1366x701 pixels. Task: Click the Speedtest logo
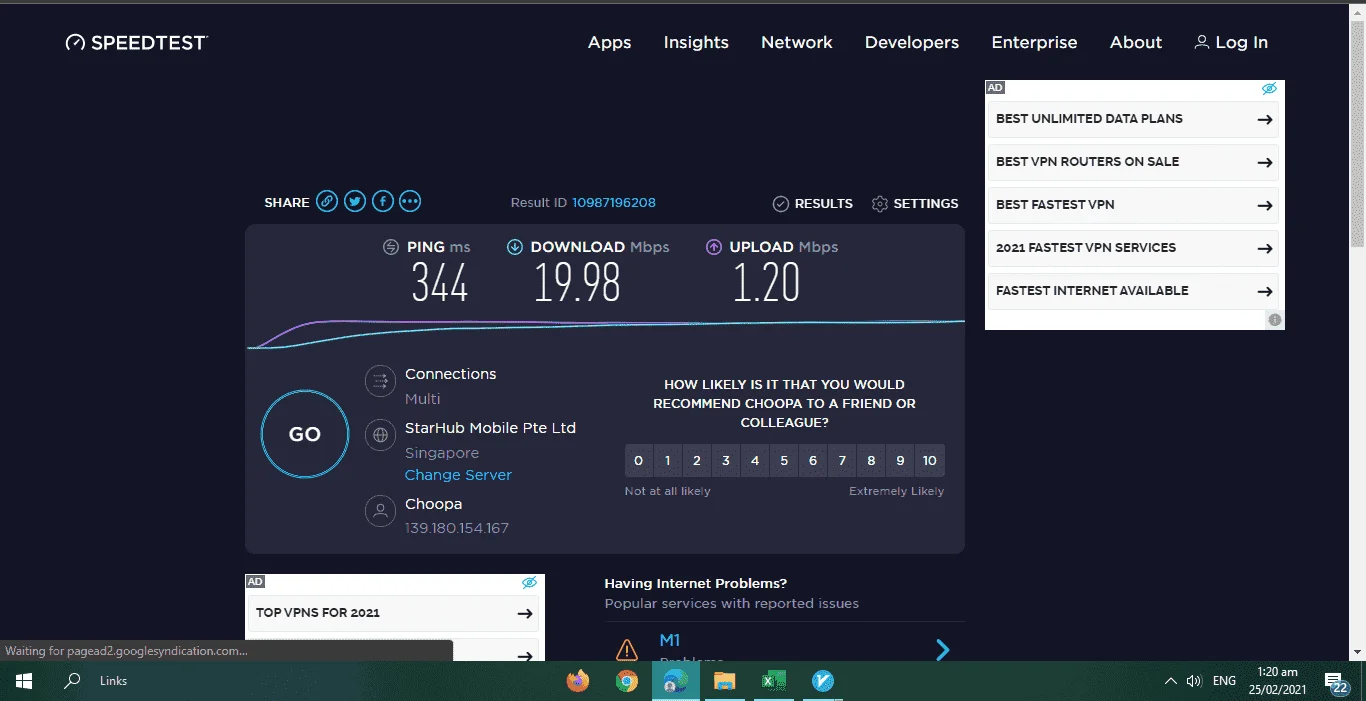click(x=137, y=42)
